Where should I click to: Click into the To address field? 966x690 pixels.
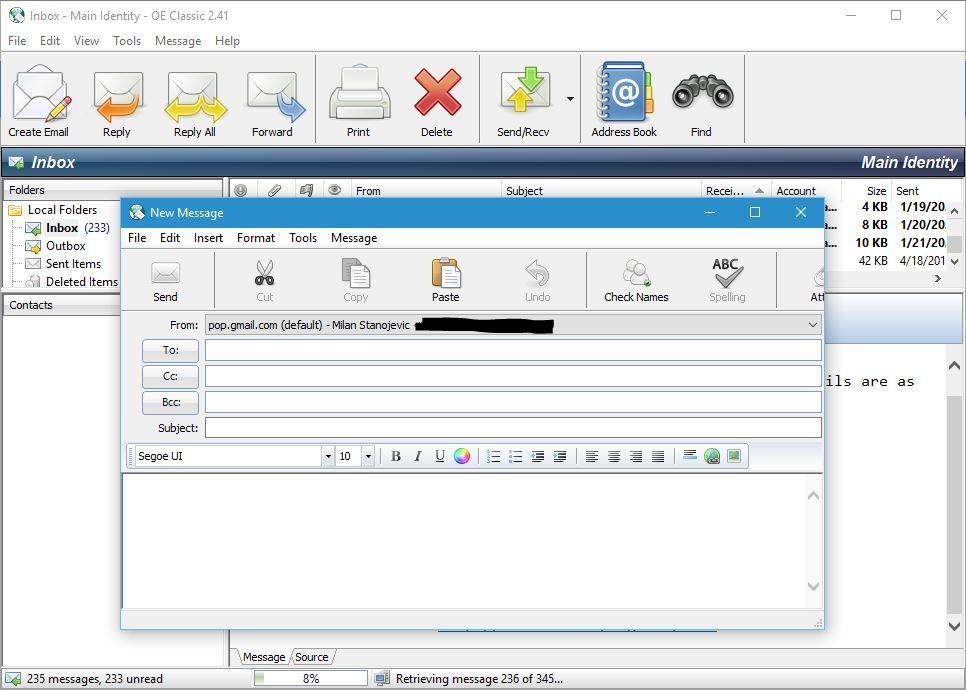click(513, 351)
